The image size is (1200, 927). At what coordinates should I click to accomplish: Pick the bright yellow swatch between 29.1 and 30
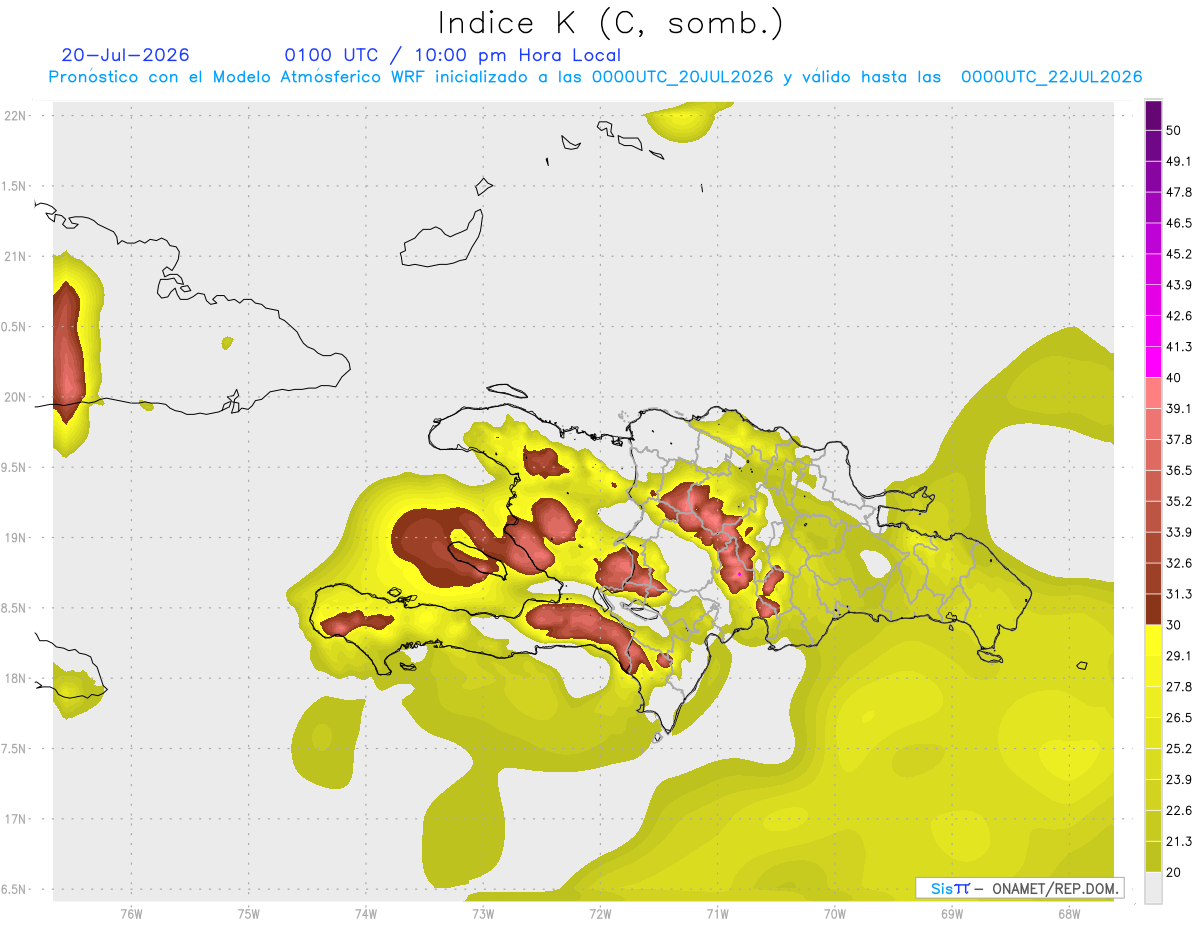[x=1153, y=640]
